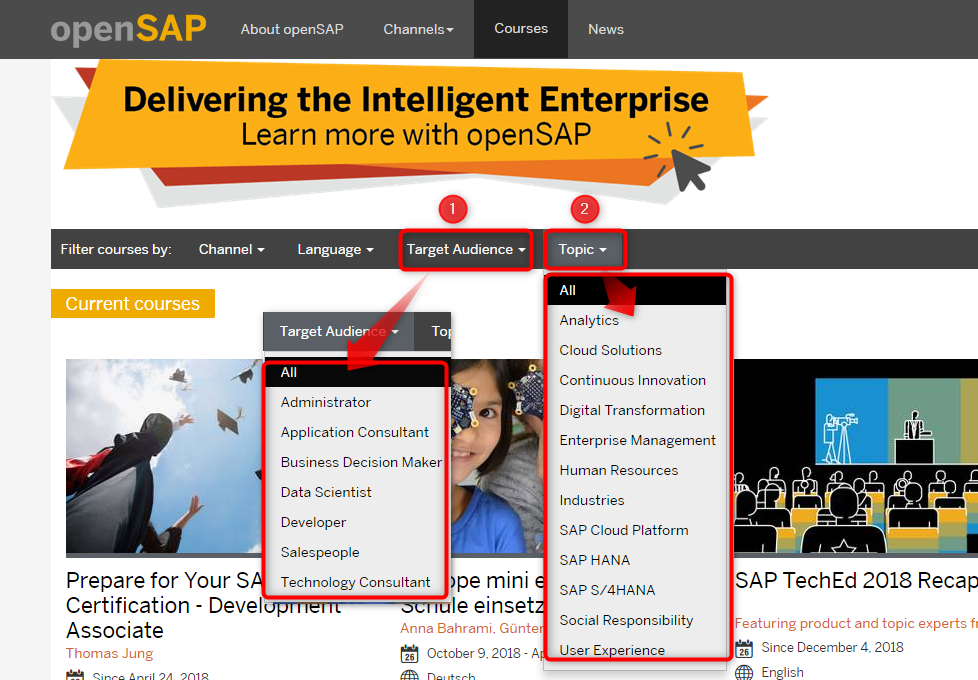Toggle the Topic filter dropdown
978x680 pixels.
584,249
